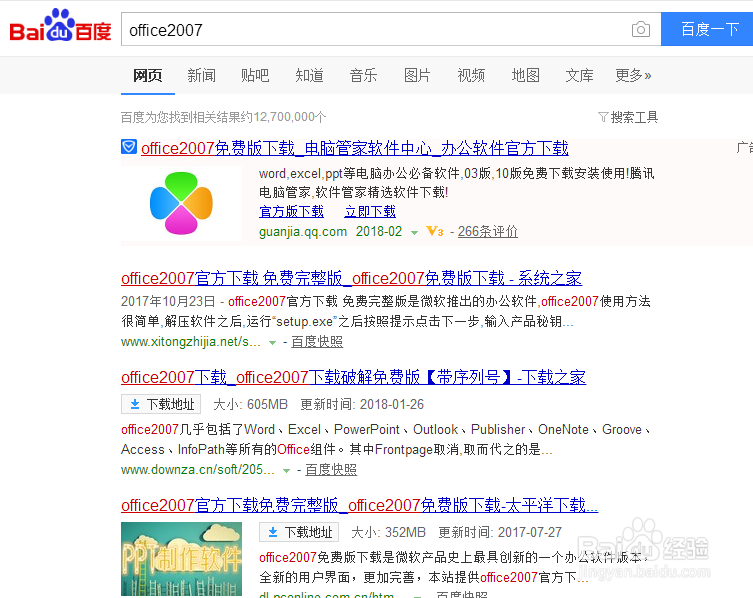The image size is (753, 598).
Task: Click 更新时间: 2018-01-26 text
Action: (362, 404)
